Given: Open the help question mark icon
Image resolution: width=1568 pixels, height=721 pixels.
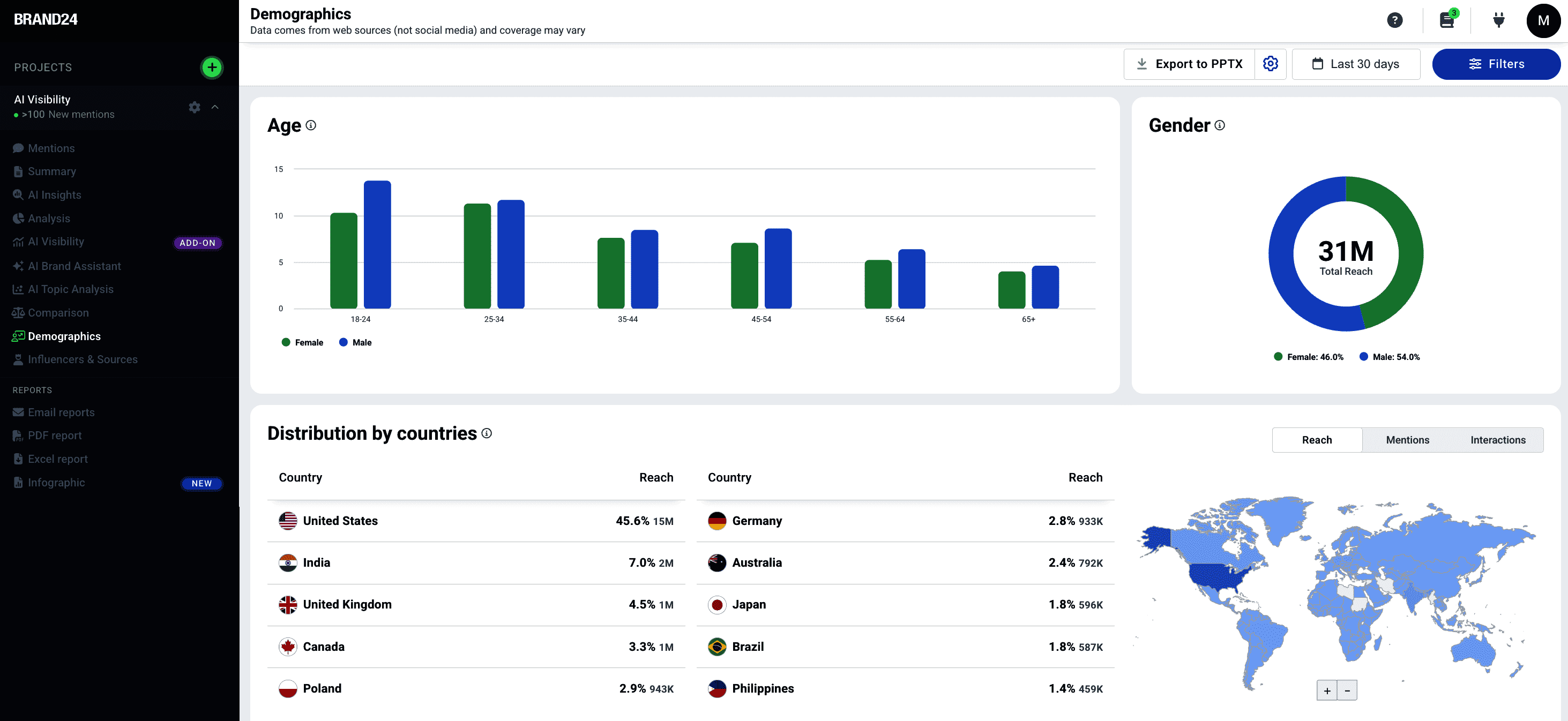Looking at the screenshot, I should (x=1394, y=20).
